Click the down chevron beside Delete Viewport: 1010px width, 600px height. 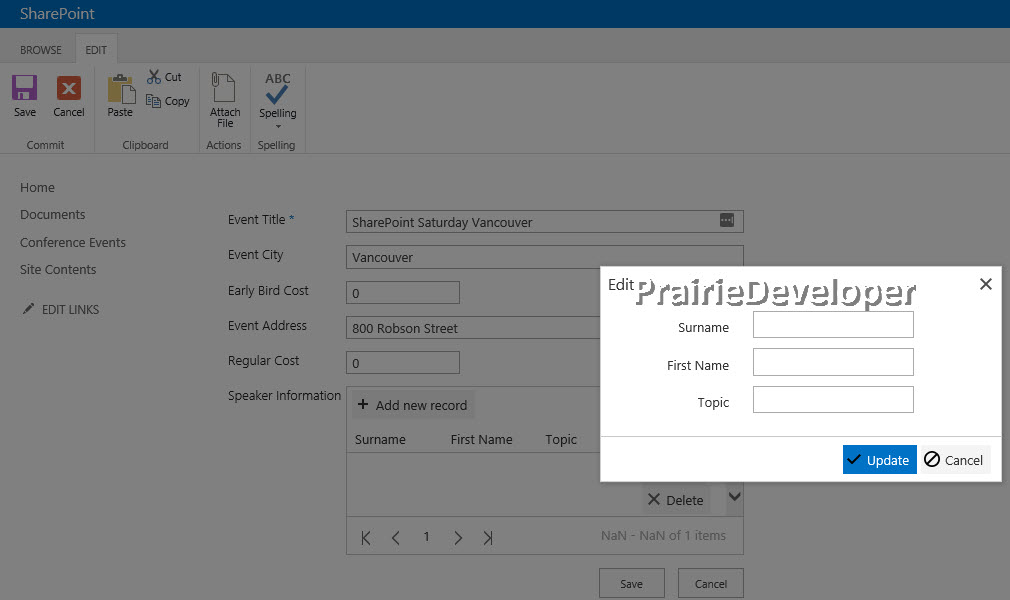pos(734,497)
